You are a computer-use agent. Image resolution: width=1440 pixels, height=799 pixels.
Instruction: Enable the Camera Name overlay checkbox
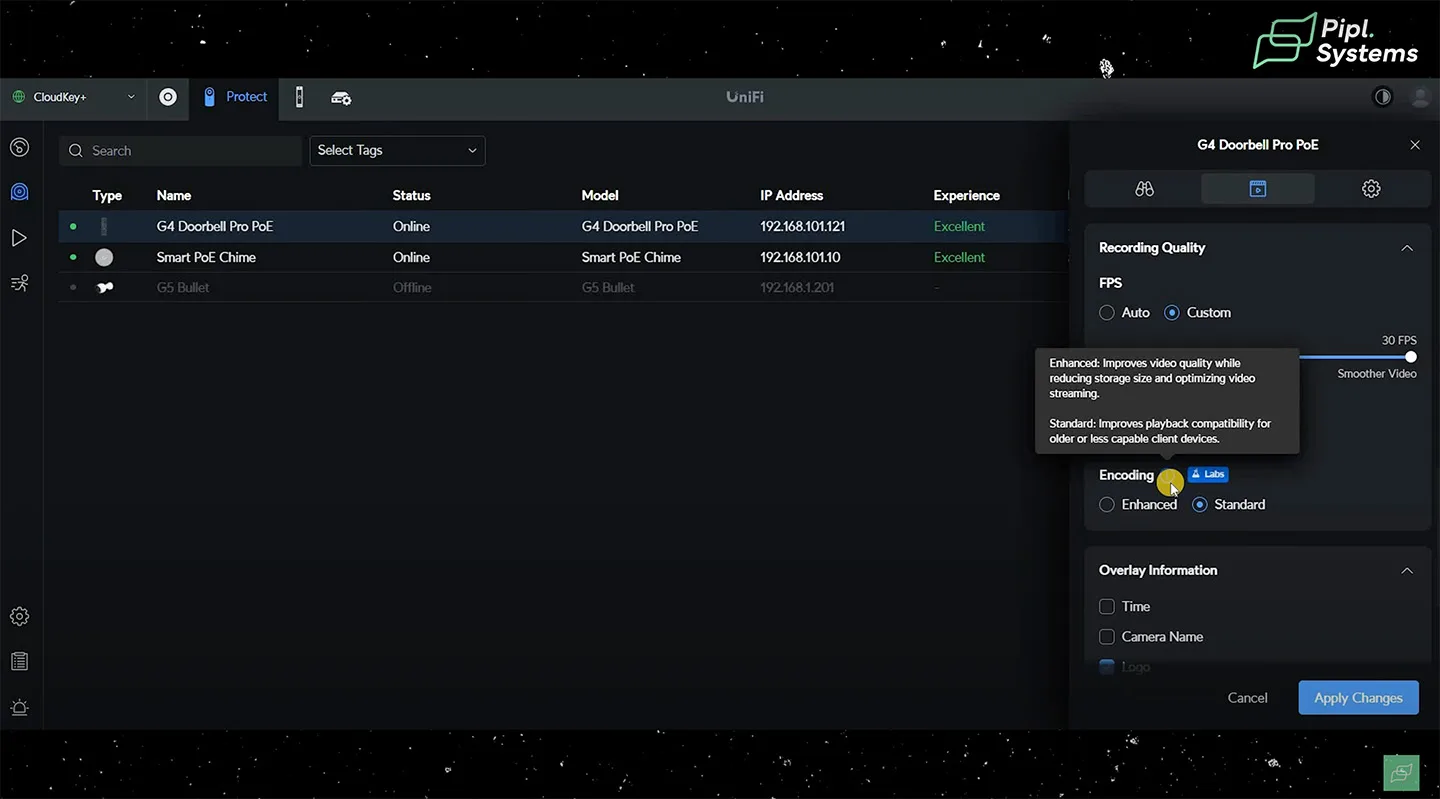[x=1107, y=637]
